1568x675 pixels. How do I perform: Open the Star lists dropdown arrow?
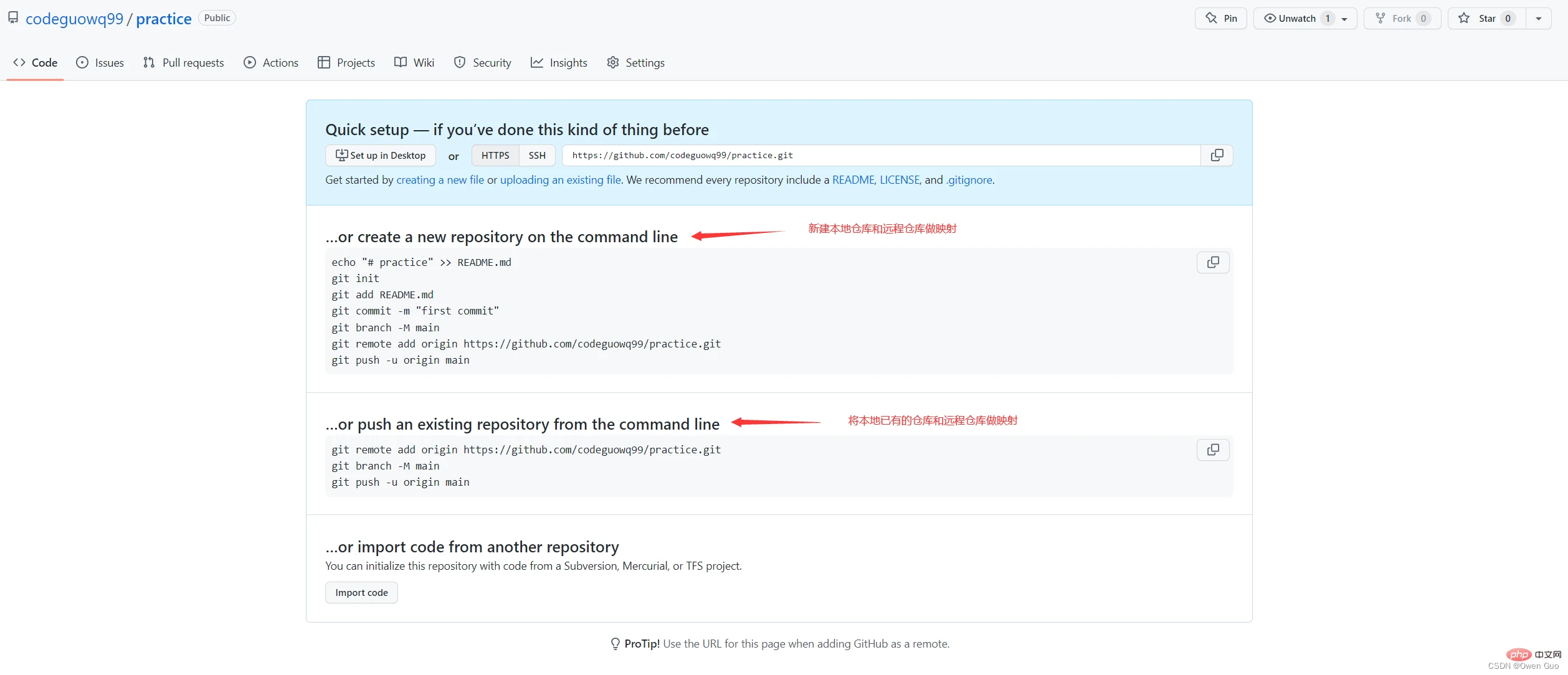1538,18
